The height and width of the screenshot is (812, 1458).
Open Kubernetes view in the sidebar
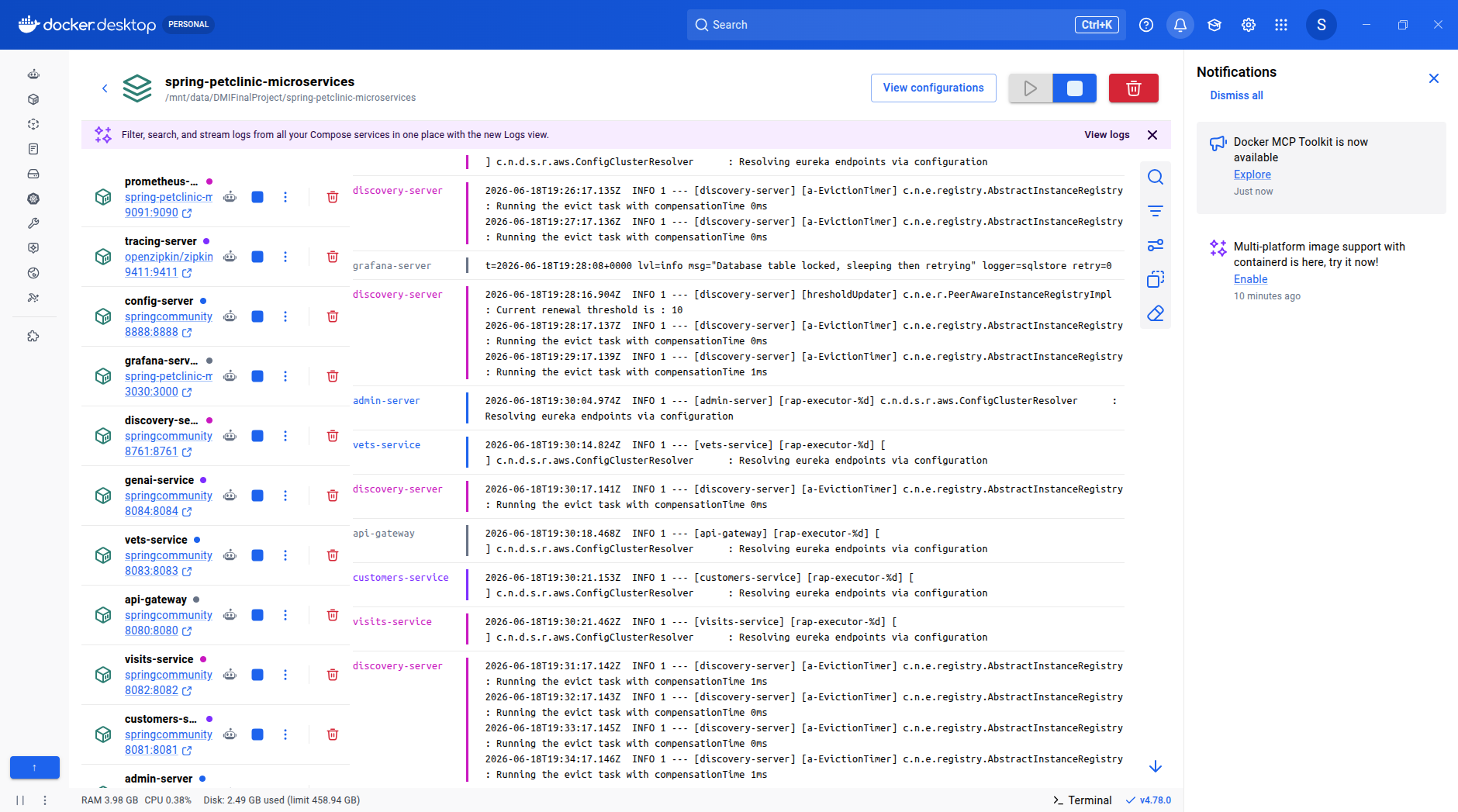(33, 199)
